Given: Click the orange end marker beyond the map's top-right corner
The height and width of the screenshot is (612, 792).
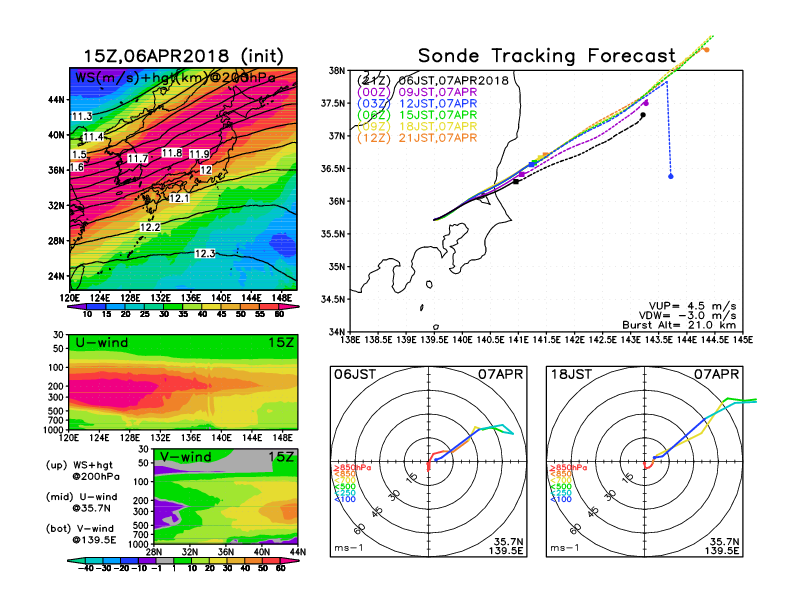Looking at the screenshot, I should [706, 49].
